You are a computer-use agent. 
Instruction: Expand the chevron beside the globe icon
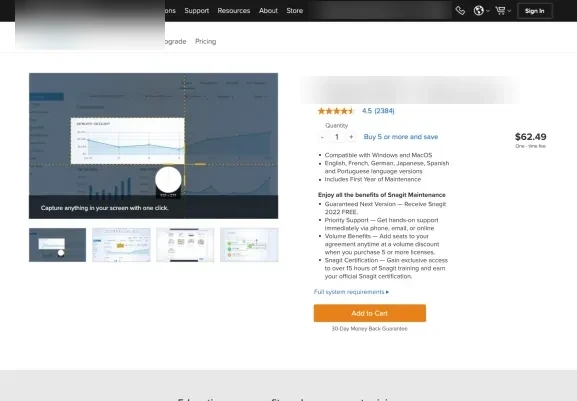(x=488, y=11)
